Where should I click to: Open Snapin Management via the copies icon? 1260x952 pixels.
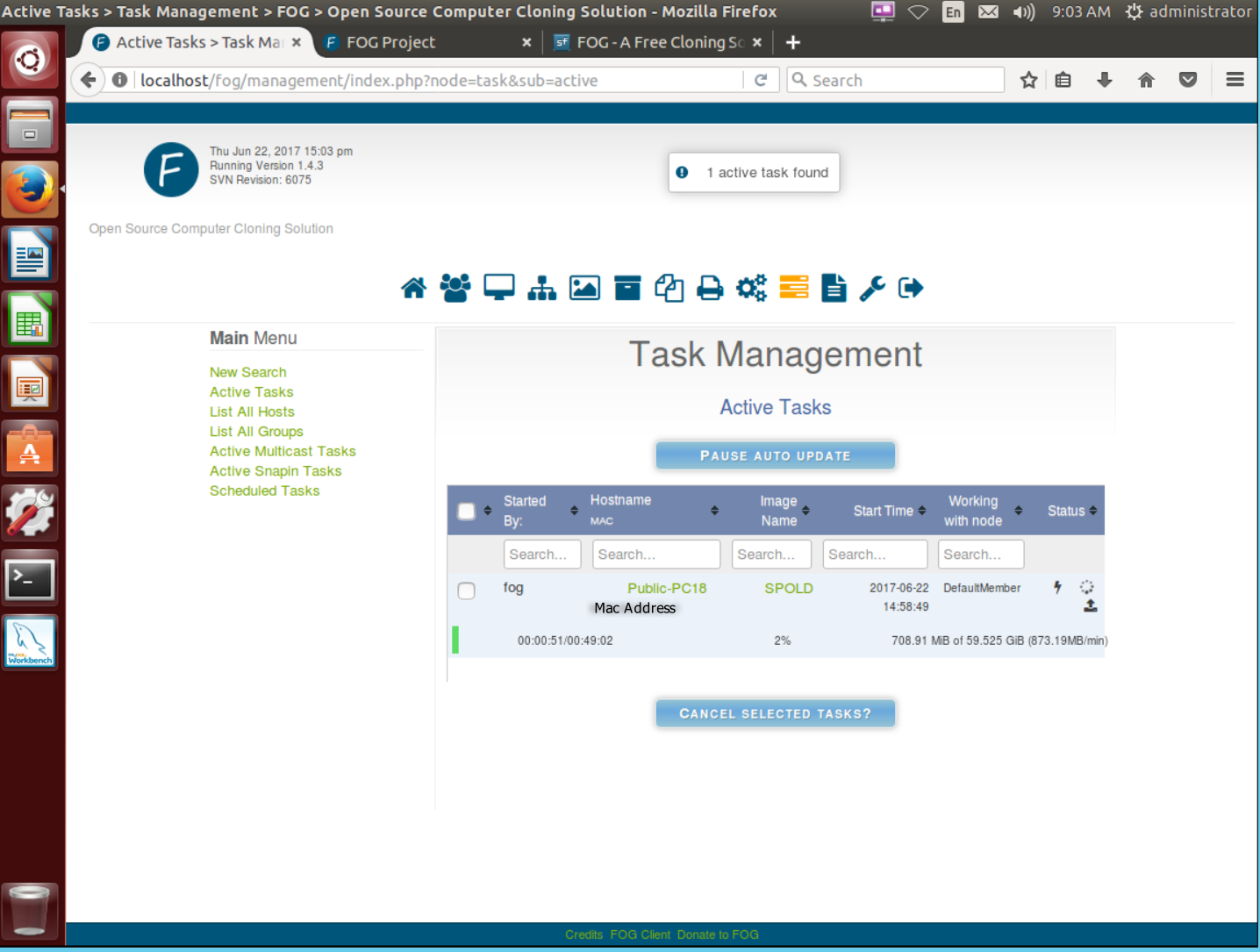pos(669,287)
